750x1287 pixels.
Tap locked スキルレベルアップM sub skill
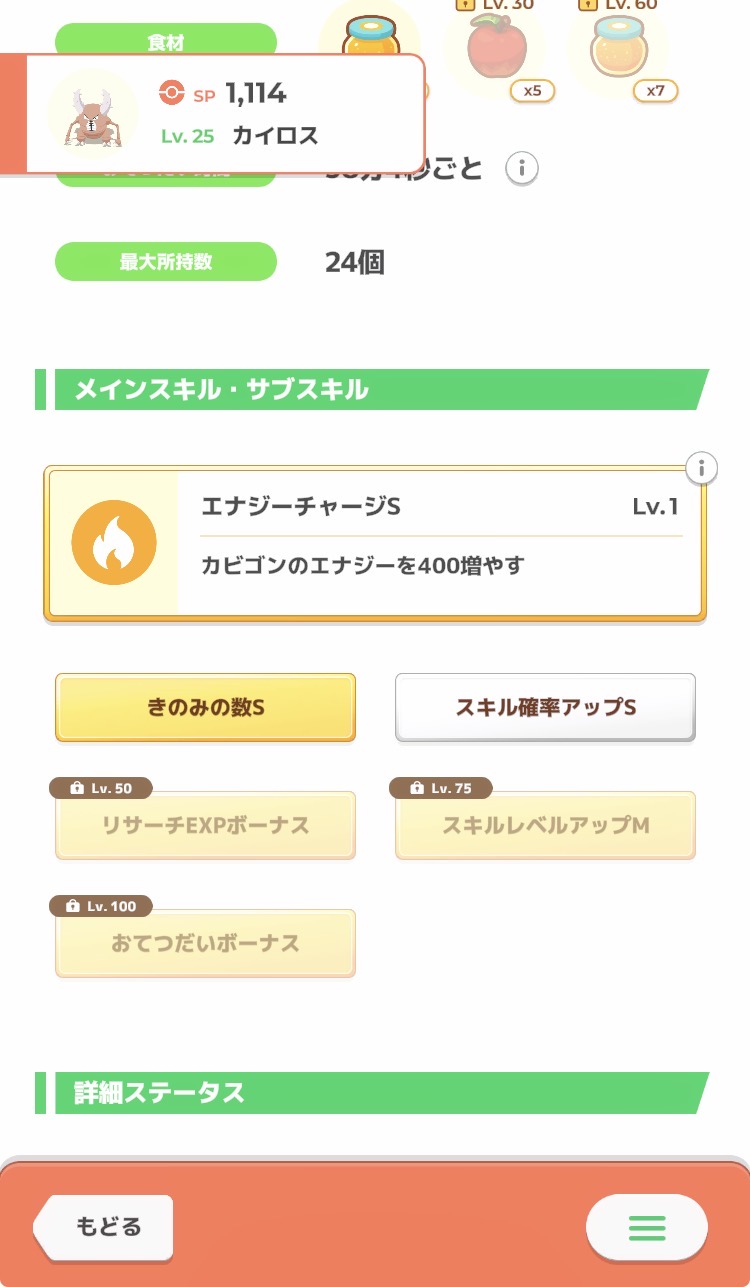pyautogui.click(x=545, y=827)
